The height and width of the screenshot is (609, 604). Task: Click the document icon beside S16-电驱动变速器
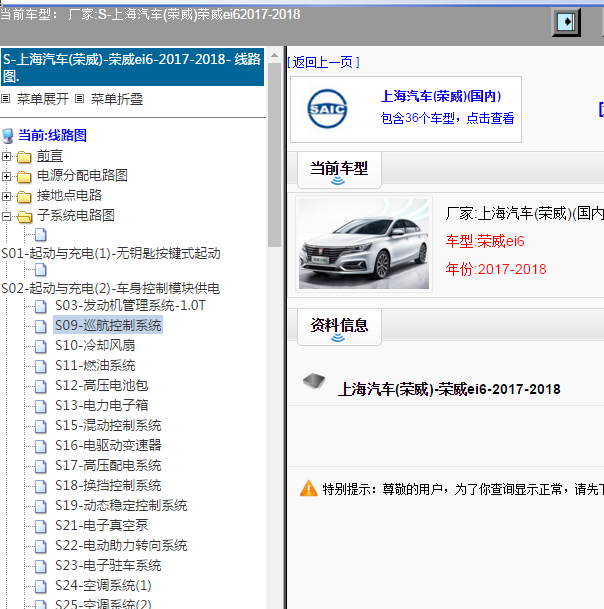tap(40, 446)
